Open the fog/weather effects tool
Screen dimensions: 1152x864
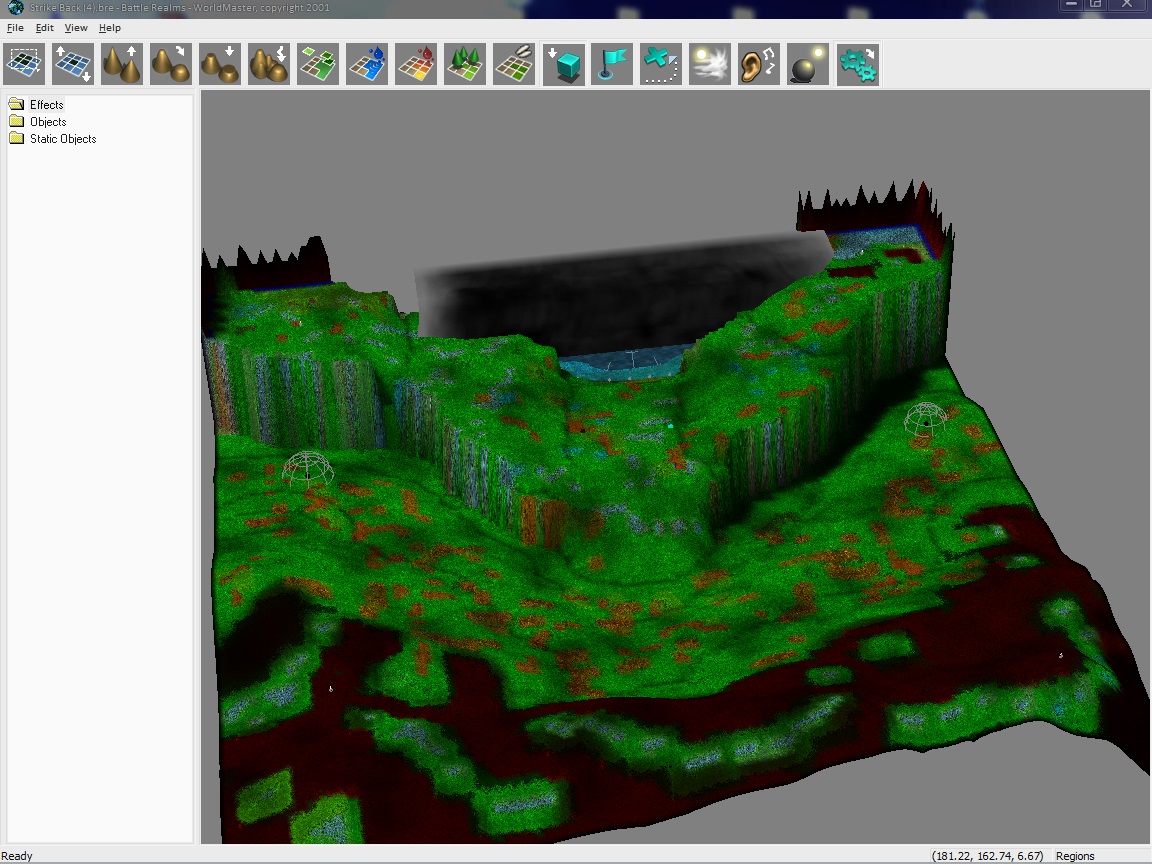(x=710, y=64)
